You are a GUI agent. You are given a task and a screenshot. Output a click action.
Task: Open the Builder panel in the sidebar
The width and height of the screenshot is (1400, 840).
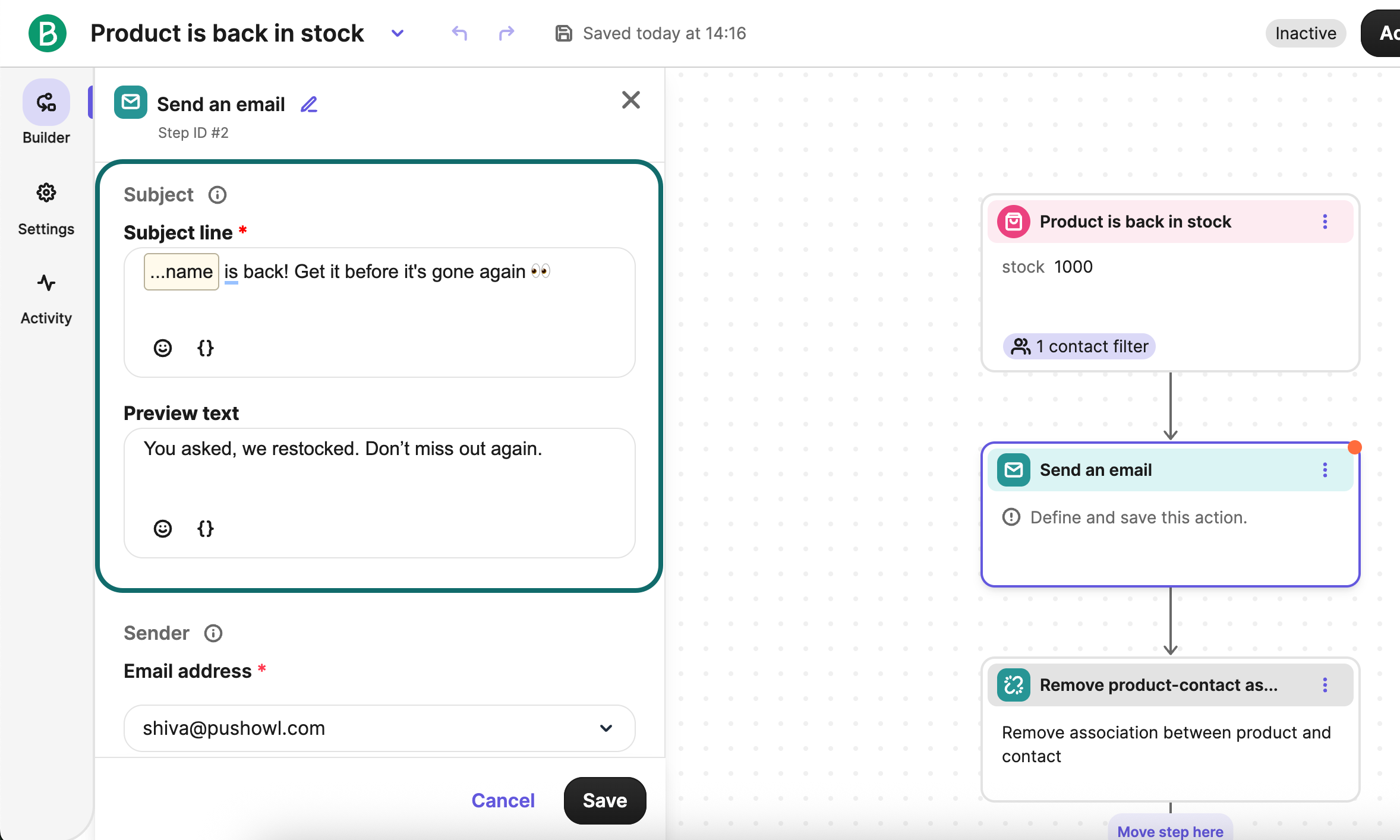click(x=46, y=113)
